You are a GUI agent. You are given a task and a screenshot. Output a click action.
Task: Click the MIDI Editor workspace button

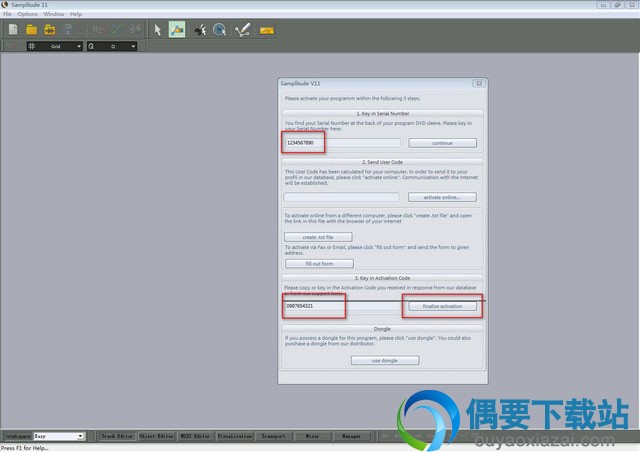(195, 436)
